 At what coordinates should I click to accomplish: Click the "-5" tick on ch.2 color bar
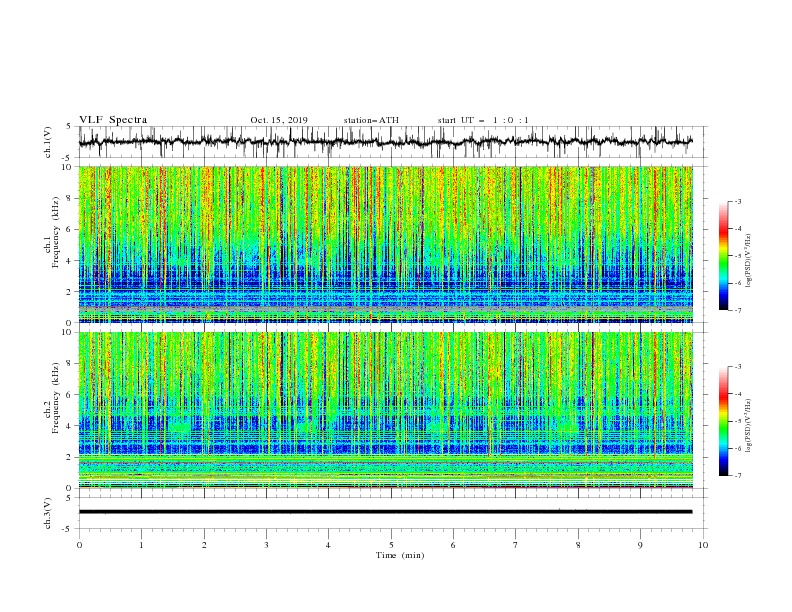point(738,421)
